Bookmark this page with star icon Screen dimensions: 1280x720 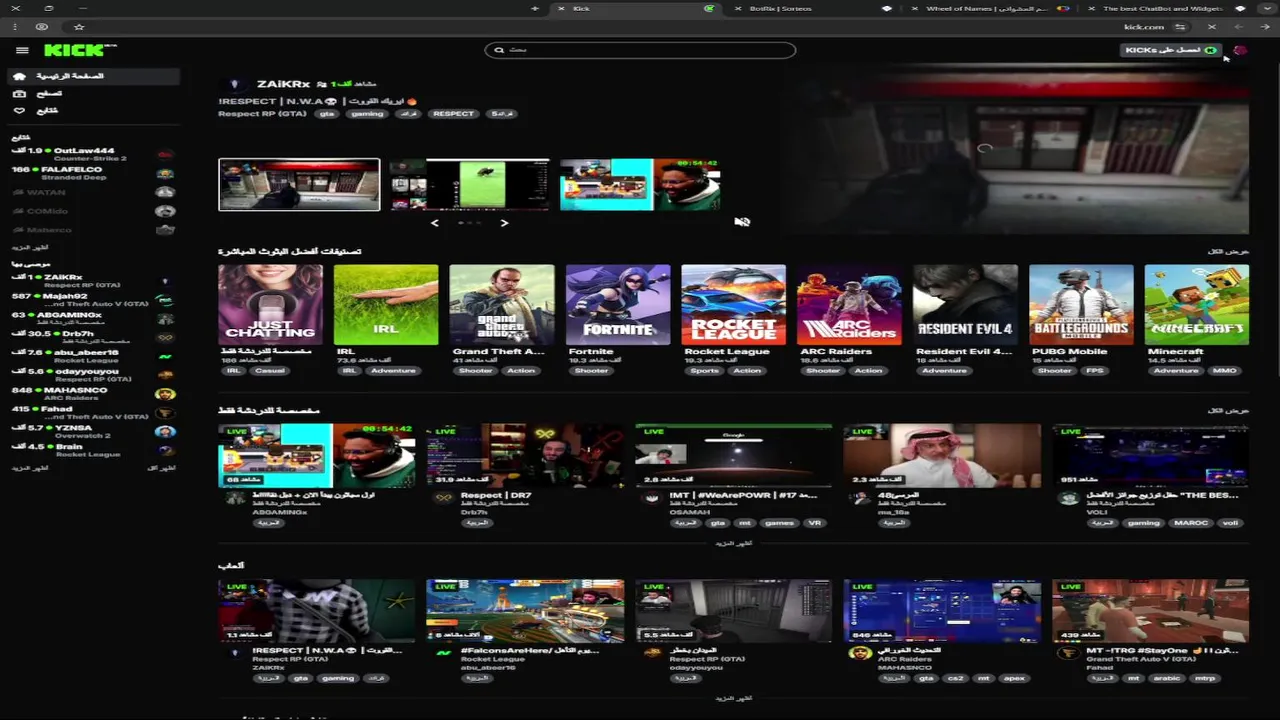[x=78, y=27]
